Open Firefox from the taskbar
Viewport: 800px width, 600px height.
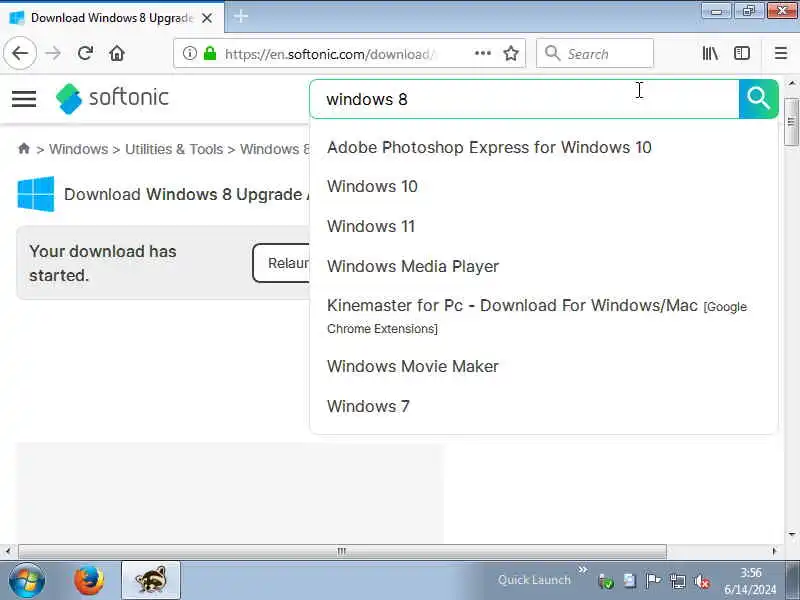[x=89, y=581]
